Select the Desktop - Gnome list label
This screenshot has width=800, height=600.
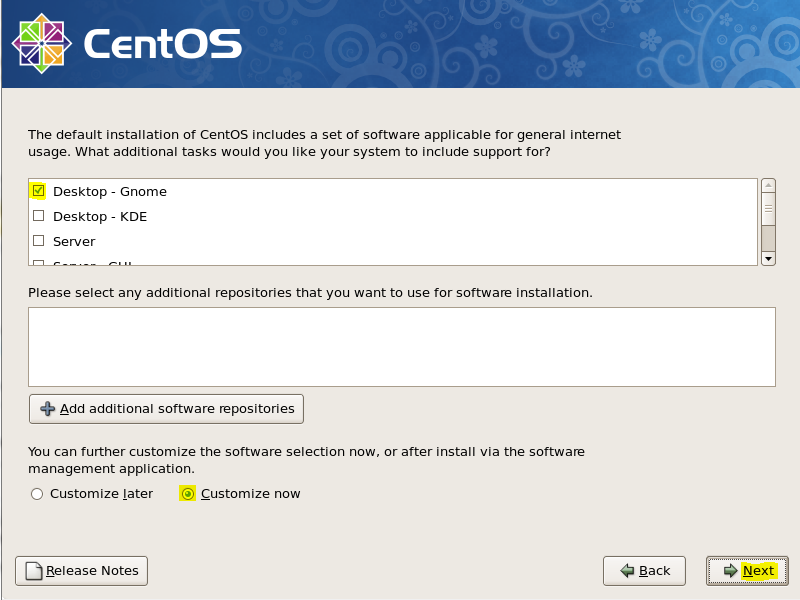(x=110, y=192)
